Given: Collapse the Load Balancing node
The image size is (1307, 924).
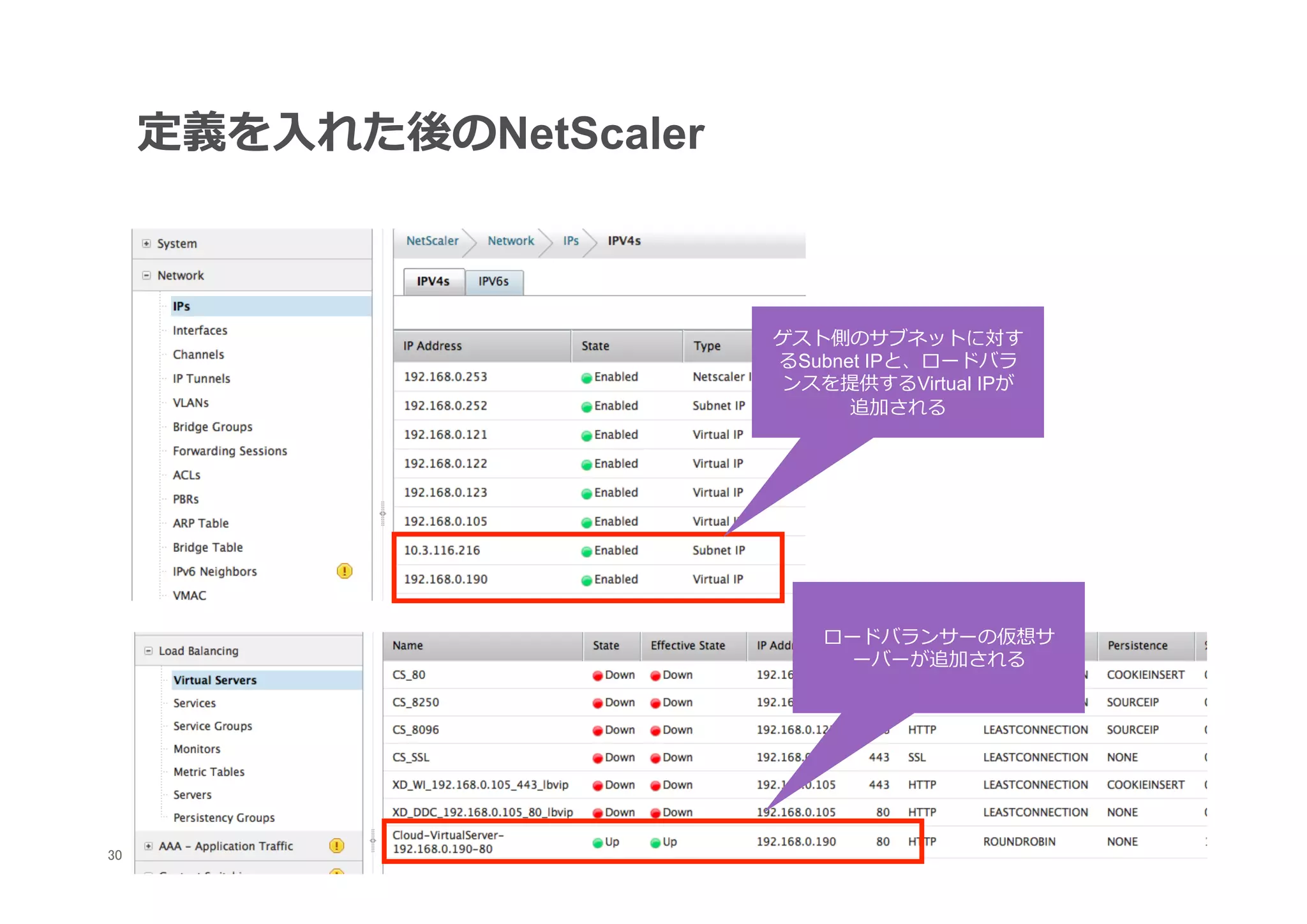Looking at the screenshot, I should pyautogui.click(x=149, y=651).
